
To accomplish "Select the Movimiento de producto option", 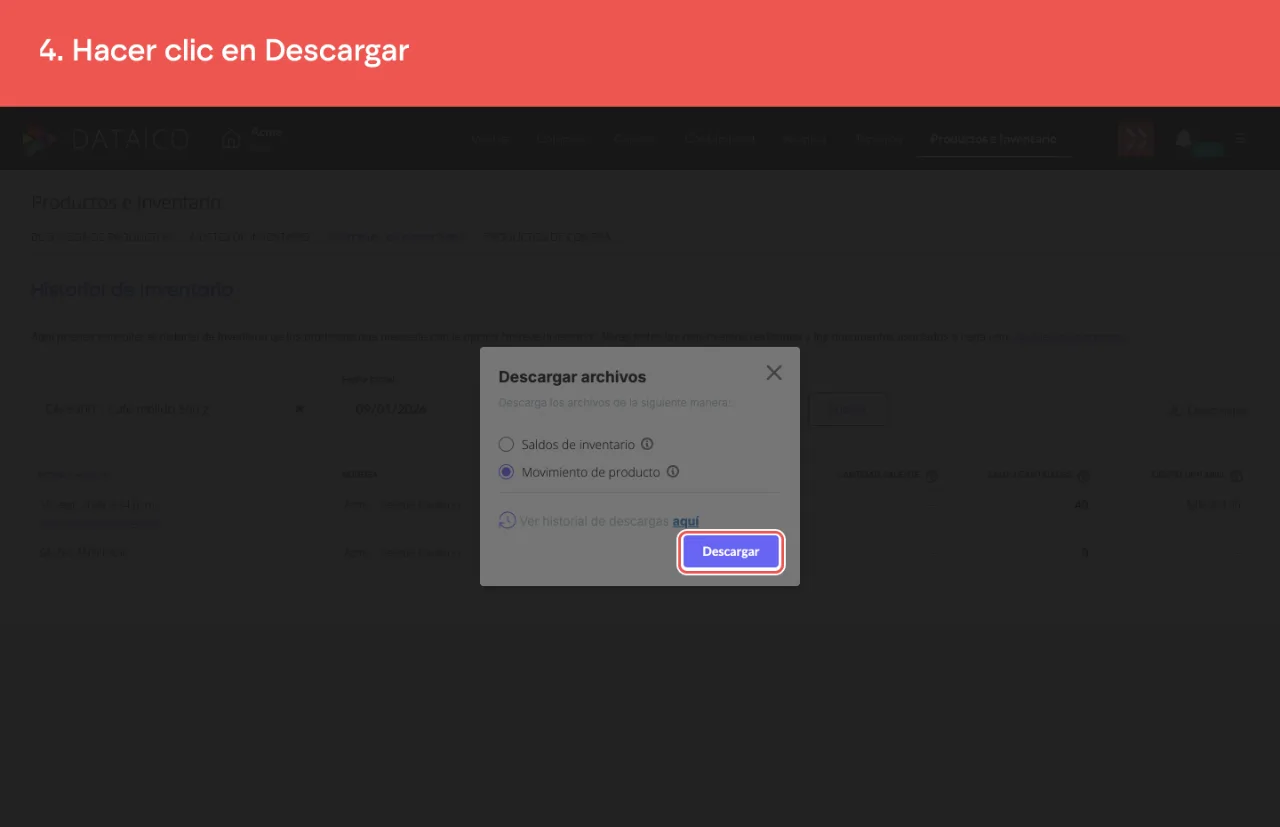I will (506, 472).
